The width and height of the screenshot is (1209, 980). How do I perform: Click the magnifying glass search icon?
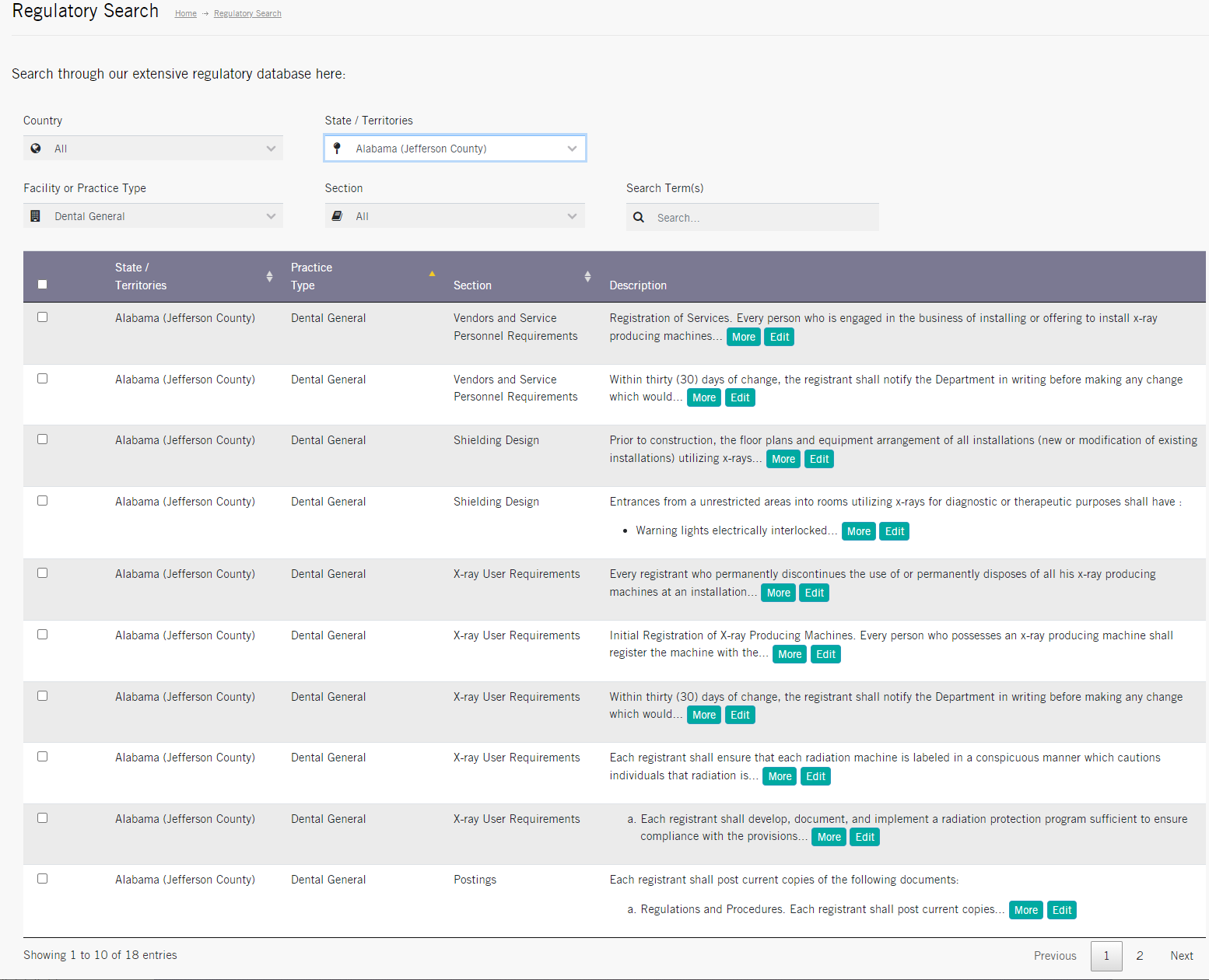(639, 217)
